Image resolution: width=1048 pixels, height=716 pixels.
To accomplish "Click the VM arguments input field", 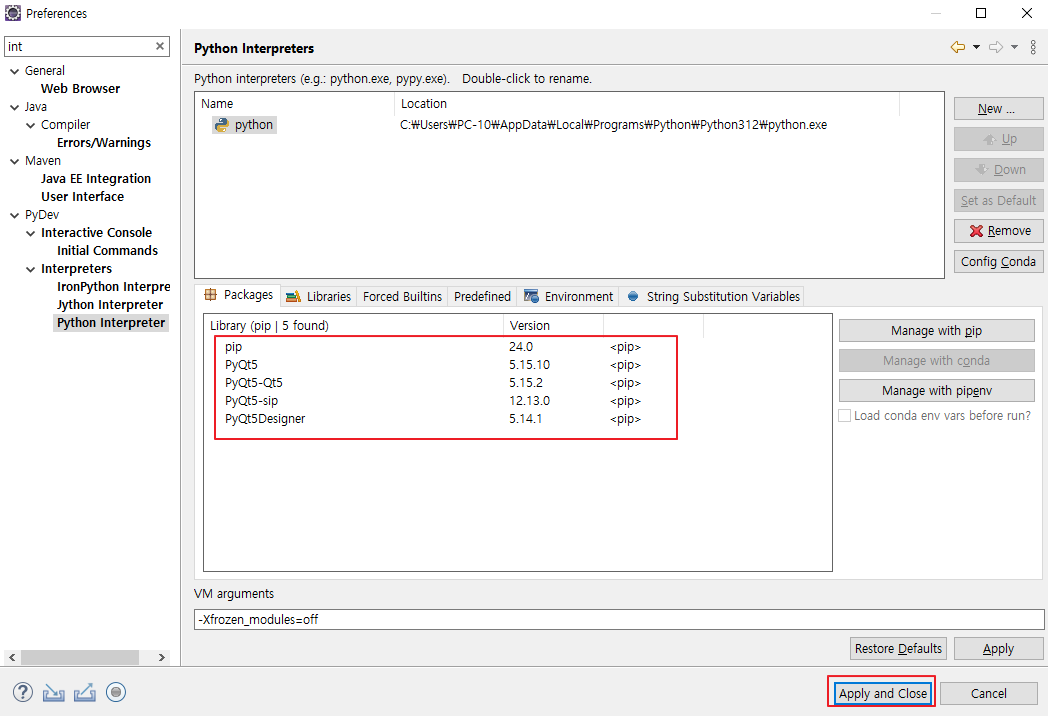I will pos(619,620).
